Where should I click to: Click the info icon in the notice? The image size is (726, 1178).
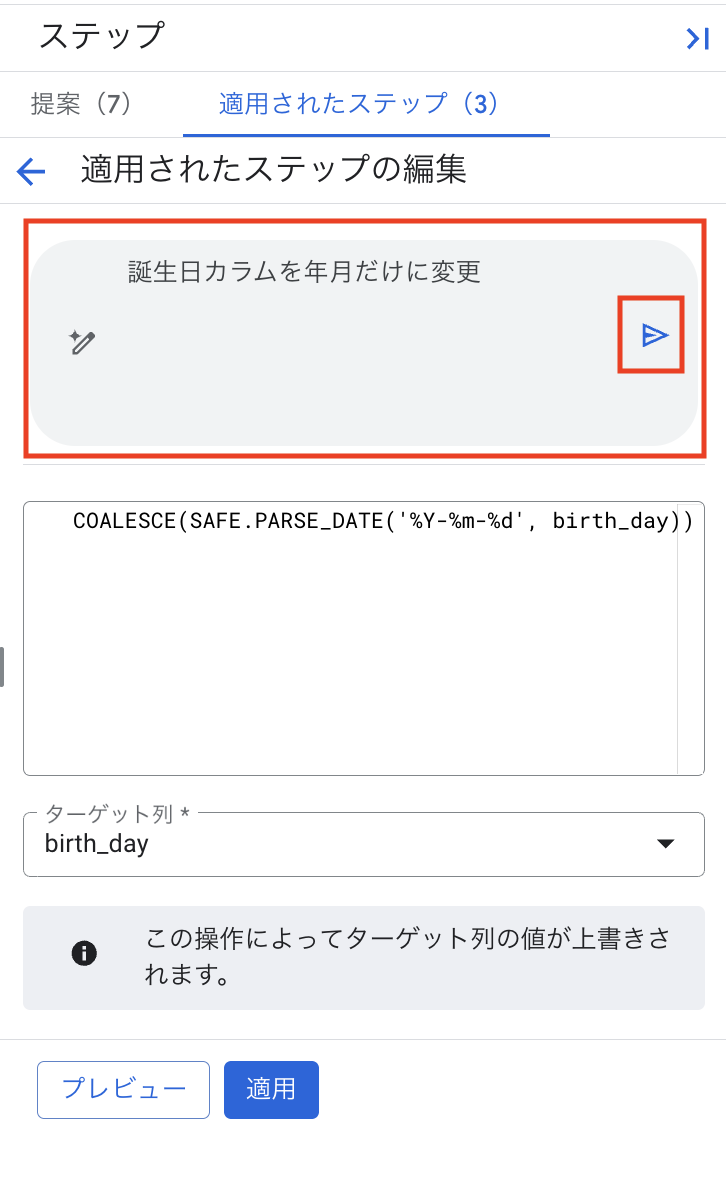(x=85, y=954)
